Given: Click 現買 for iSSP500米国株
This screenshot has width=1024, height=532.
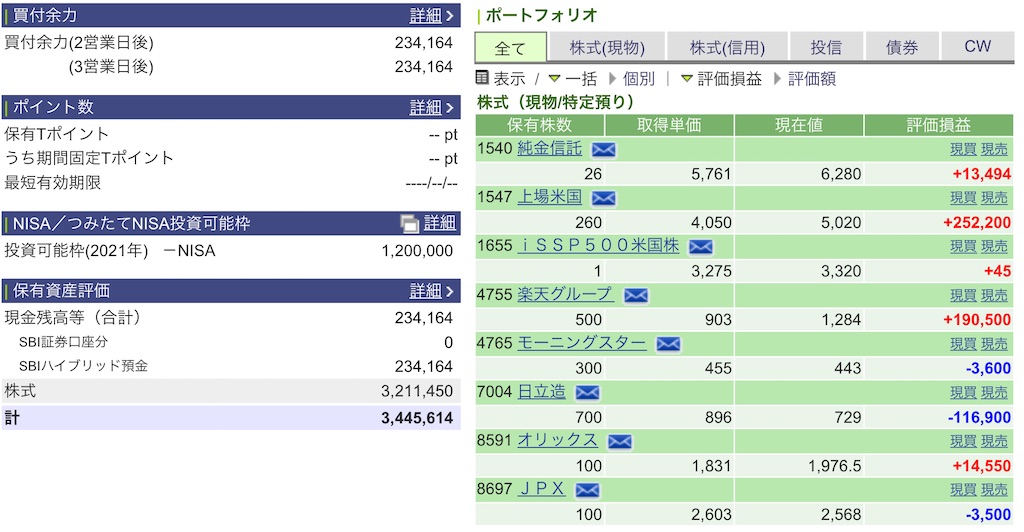Looking at the screenshot, I should (963, 247).
